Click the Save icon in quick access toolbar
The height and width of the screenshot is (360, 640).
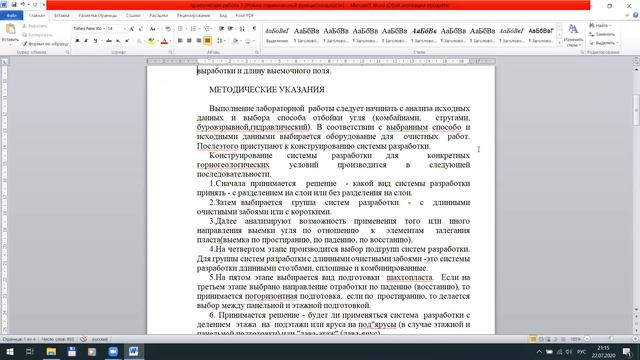[14, 4]
